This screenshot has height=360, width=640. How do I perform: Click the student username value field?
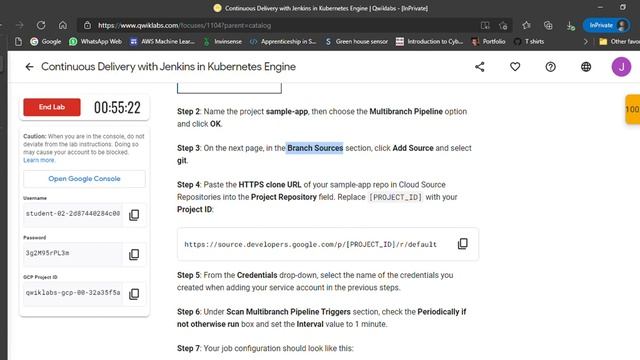point(73,213)
